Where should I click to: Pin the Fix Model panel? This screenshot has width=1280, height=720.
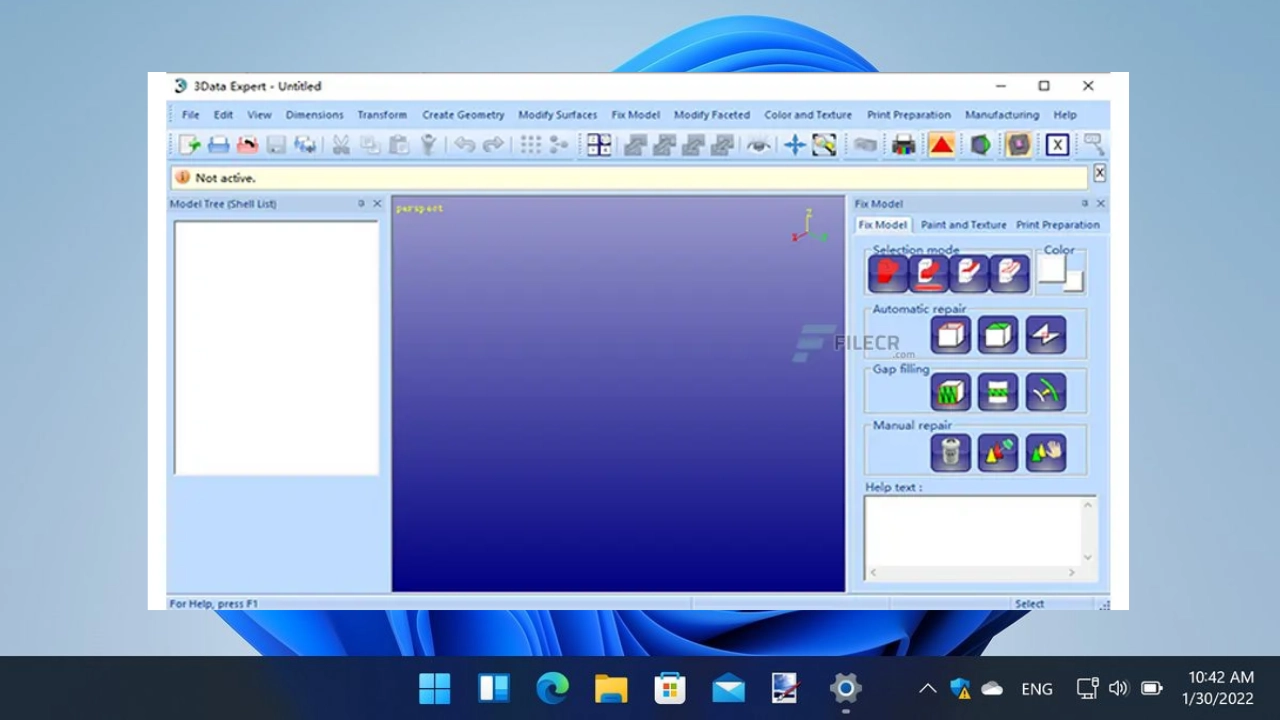(x=1084, y=203)
